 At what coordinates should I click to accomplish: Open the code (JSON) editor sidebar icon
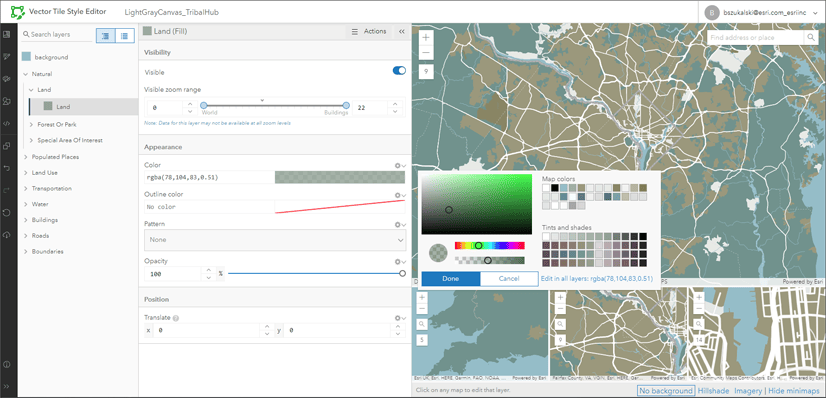pos(7,124)
